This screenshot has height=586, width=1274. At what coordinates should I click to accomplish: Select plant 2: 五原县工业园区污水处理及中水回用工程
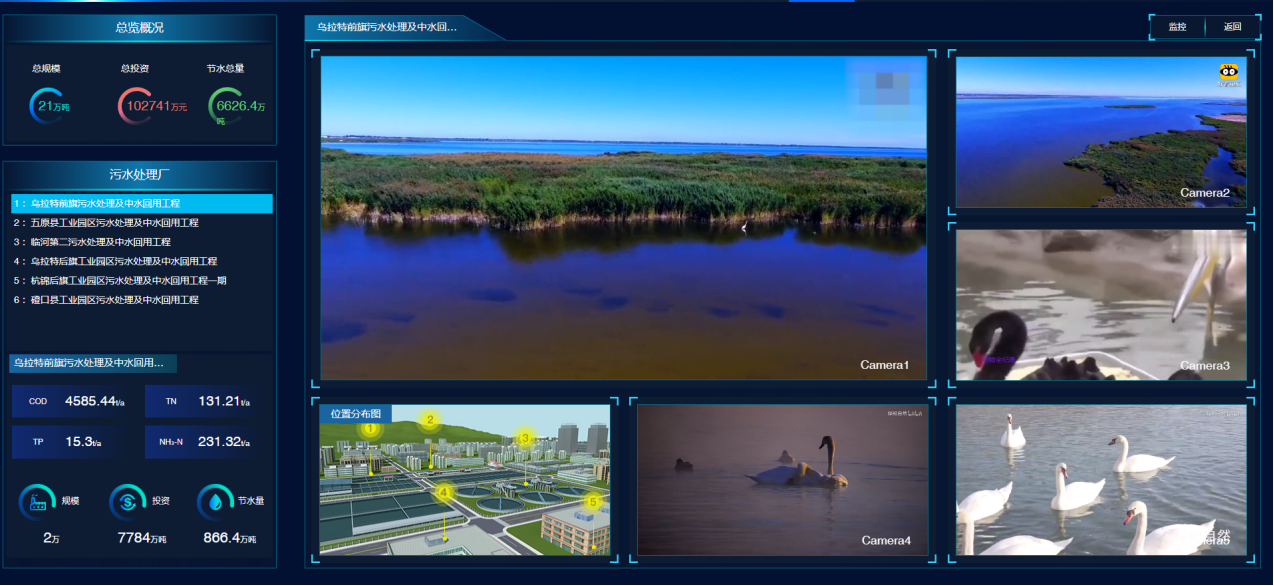(x=115, y=223)
